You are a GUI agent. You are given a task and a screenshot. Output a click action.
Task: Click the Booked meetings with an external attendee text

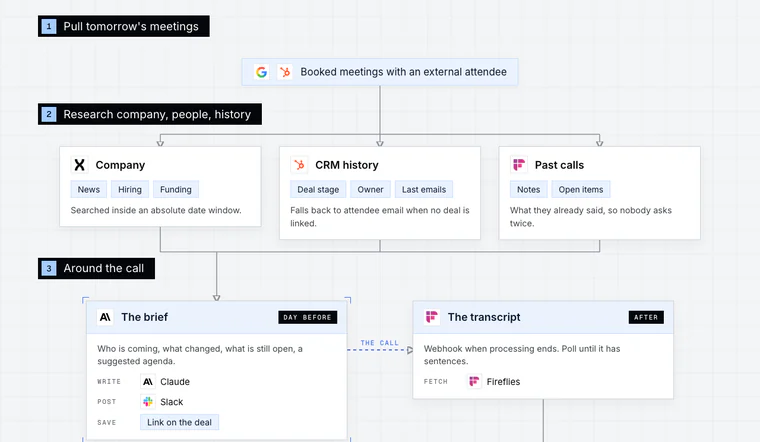pyautogui.click(x=404, y=72)
